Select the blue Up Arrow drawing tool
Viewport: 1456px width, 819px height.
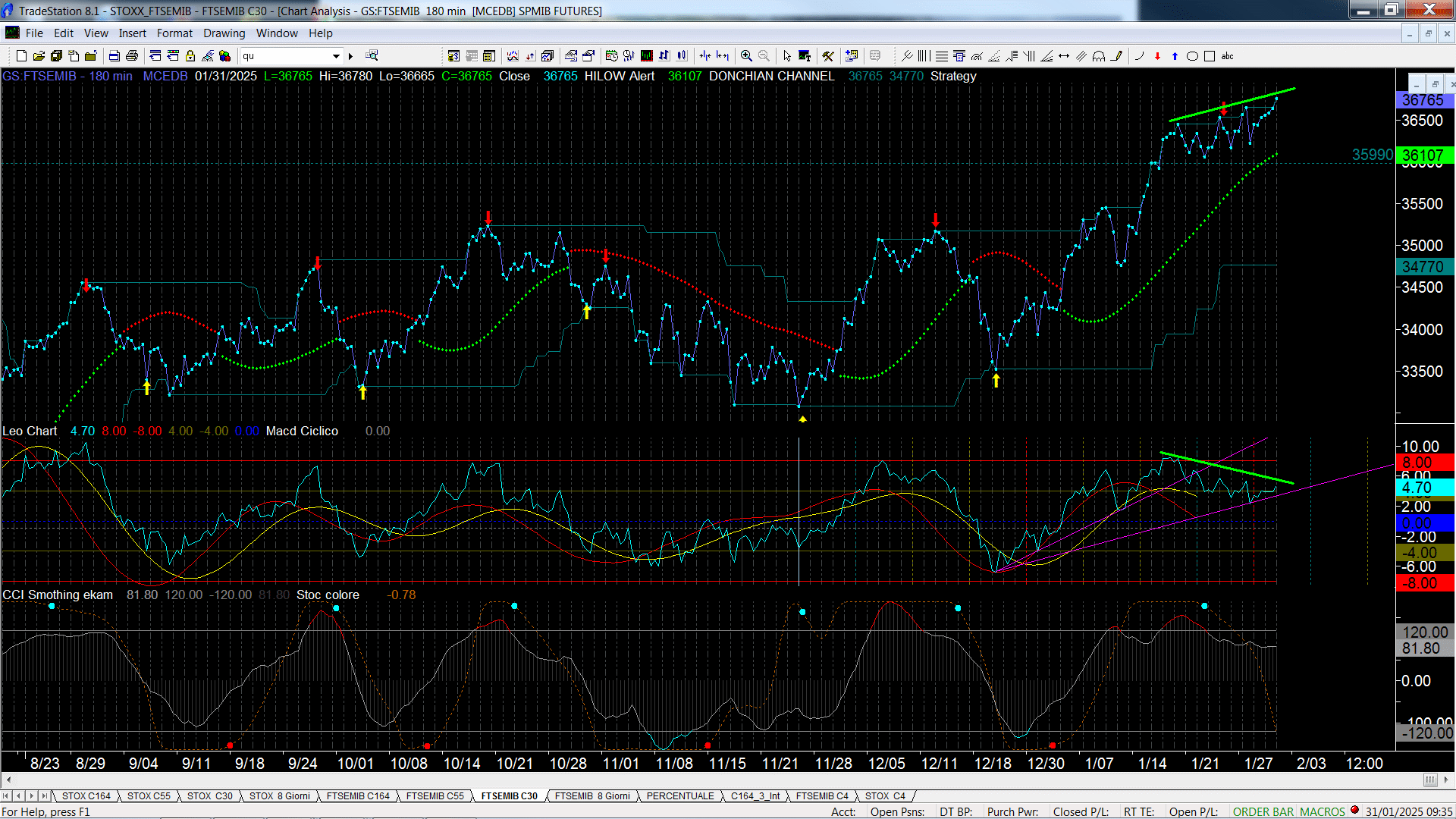click(1175, 55)
